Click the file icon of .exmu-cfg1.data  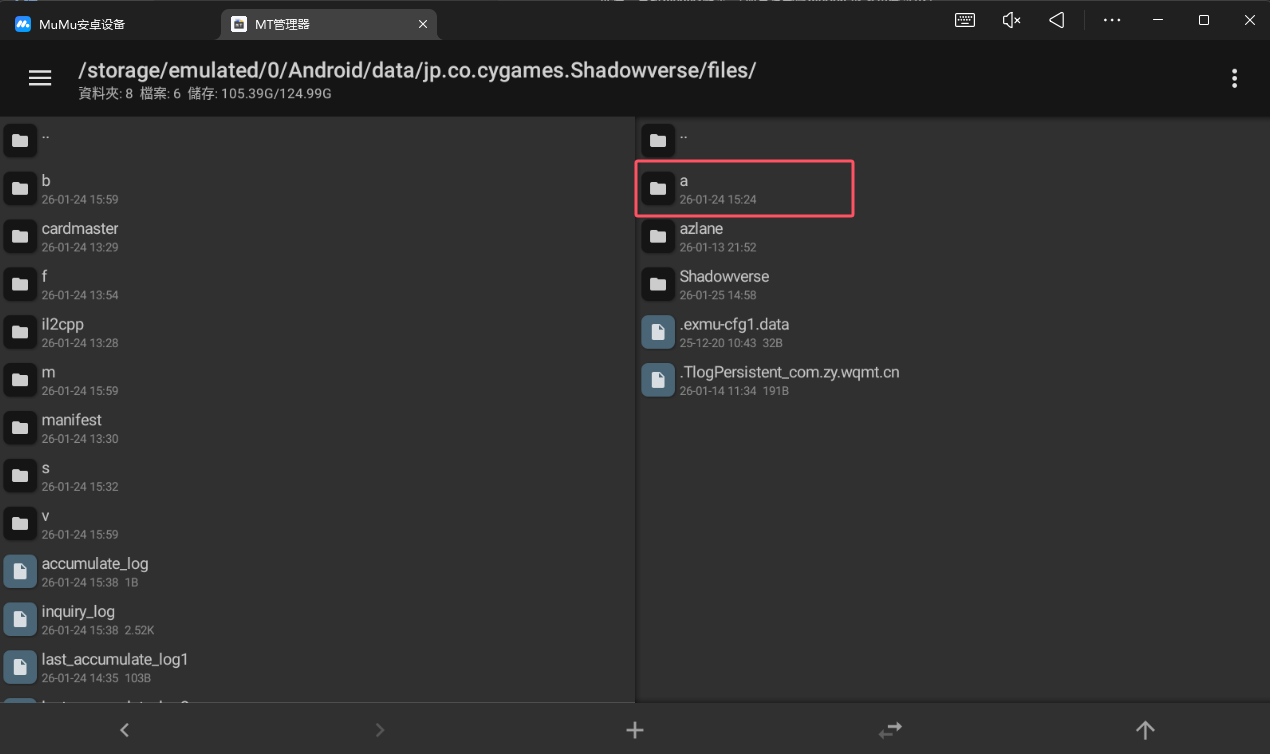point(658,333)
